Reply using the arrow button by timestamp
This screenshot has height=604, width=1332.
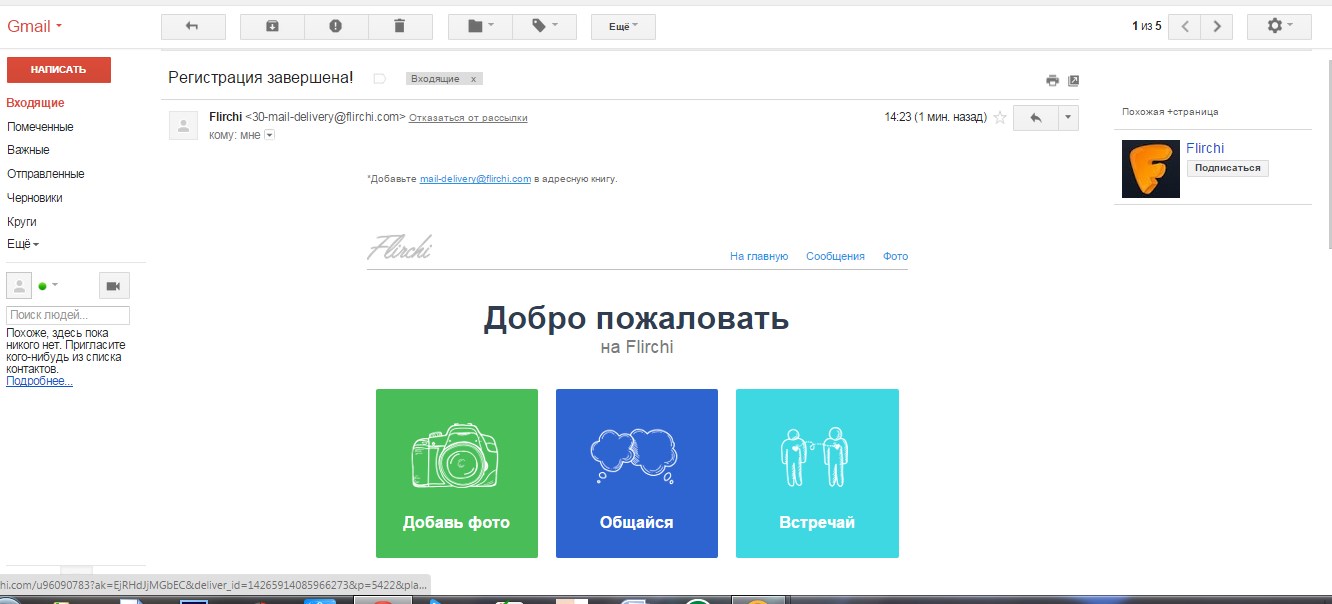1035,117
